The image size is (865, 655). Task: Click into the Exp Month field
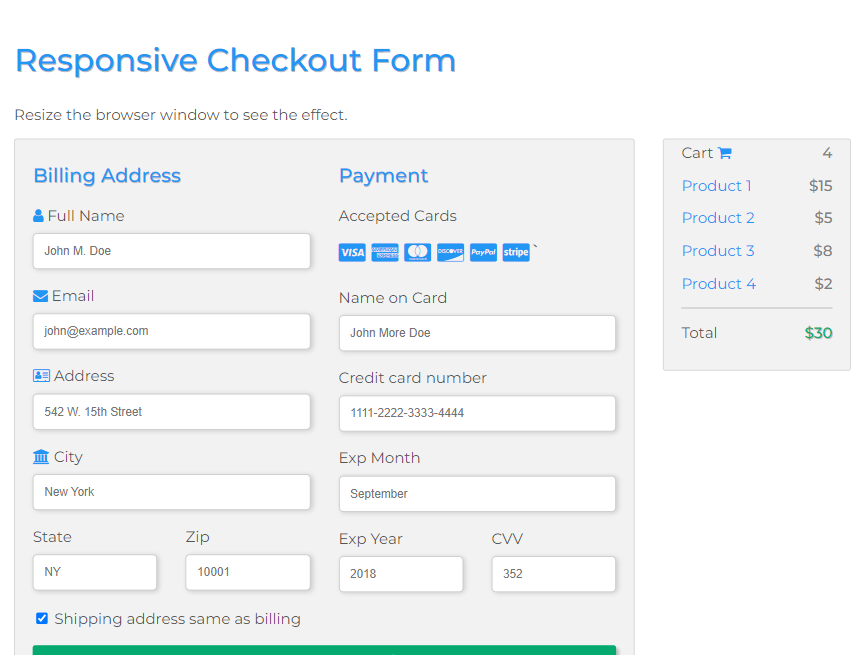pos(477,494)
